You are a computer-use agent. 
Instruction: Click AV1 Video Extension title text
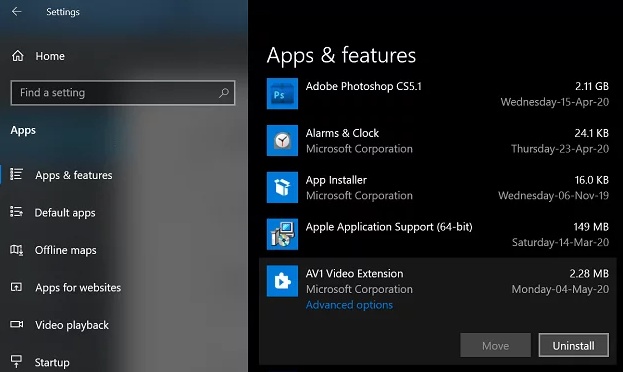tap(354, 273)
